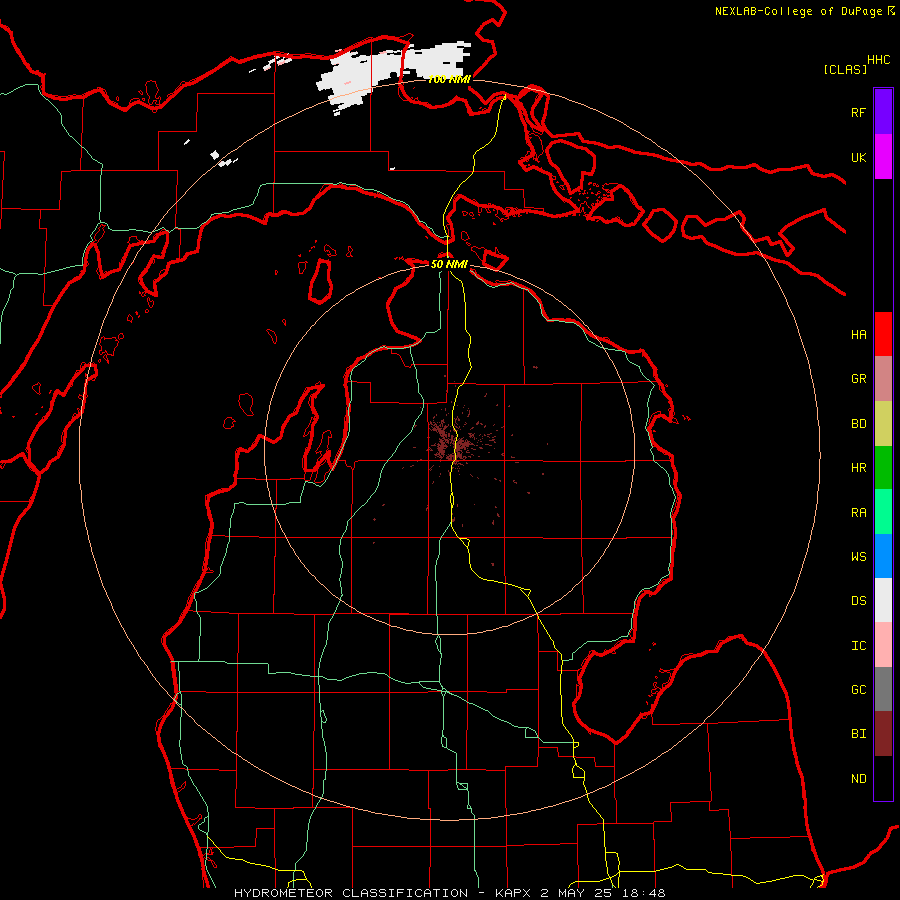Click the UK magenta legend swatch
This screenshot has height=900, width=900.
click(x=883, y=157)
